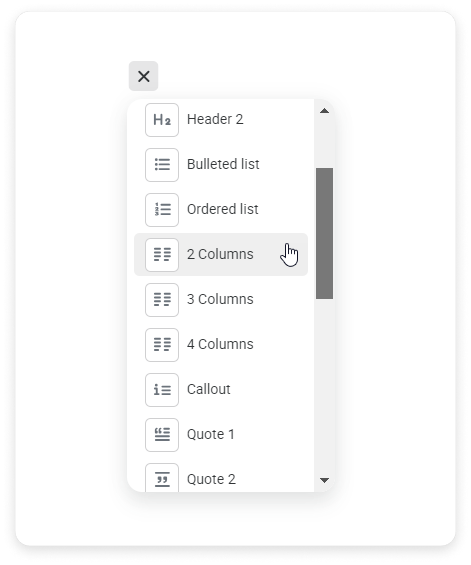
Task: Choose Bulleted list from the menu
Action: [221, 165]
